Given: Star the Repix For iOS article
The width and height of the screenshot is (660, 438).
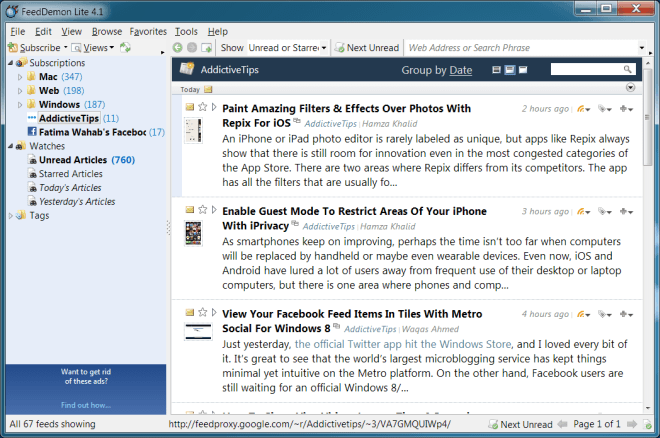Looking at the screenshot, I should click(203, 107).
